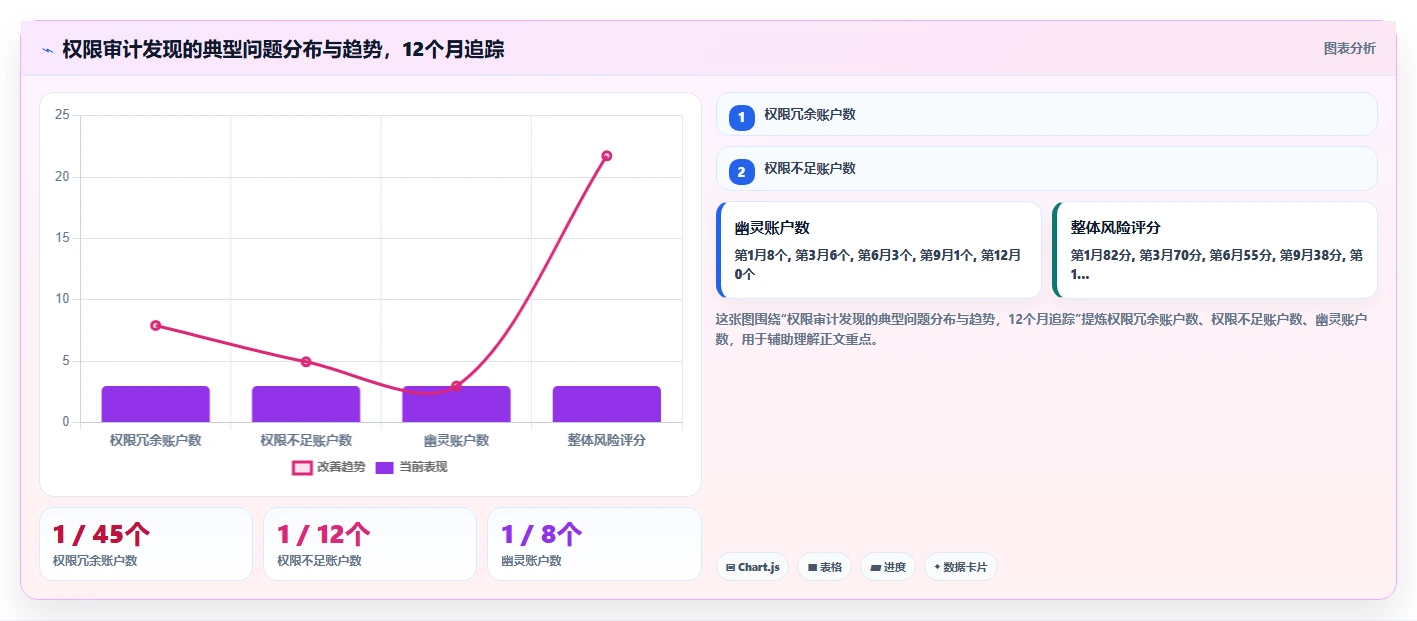Viewport: 1417px width, 621px height.
Task: Click the purple bar for 幽灵账户数
Action: pyautogui.click(x=456, y=404)
